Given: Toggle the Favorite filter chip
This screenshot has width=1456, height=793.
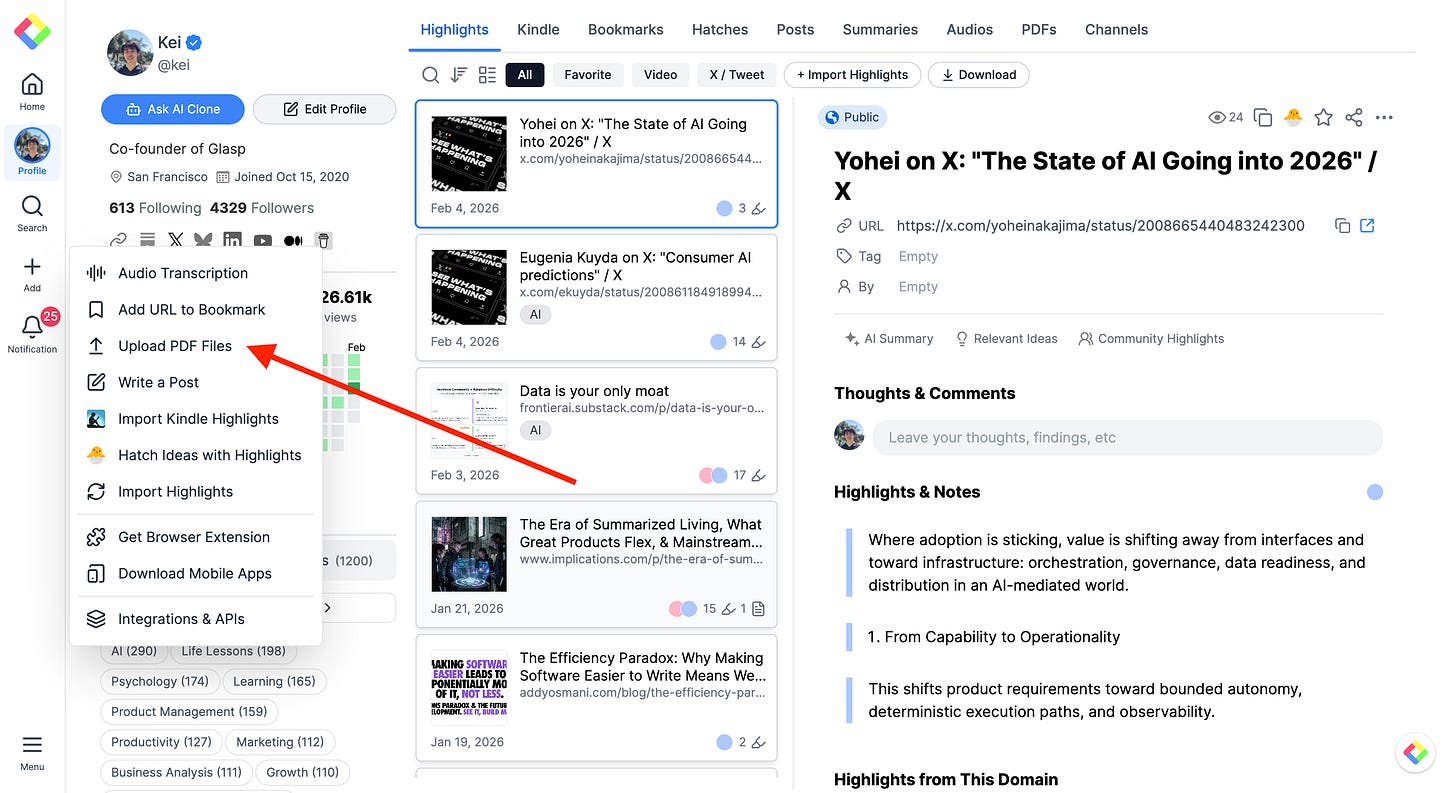Looking at the screenshot, I should click(x=588, y=75).
